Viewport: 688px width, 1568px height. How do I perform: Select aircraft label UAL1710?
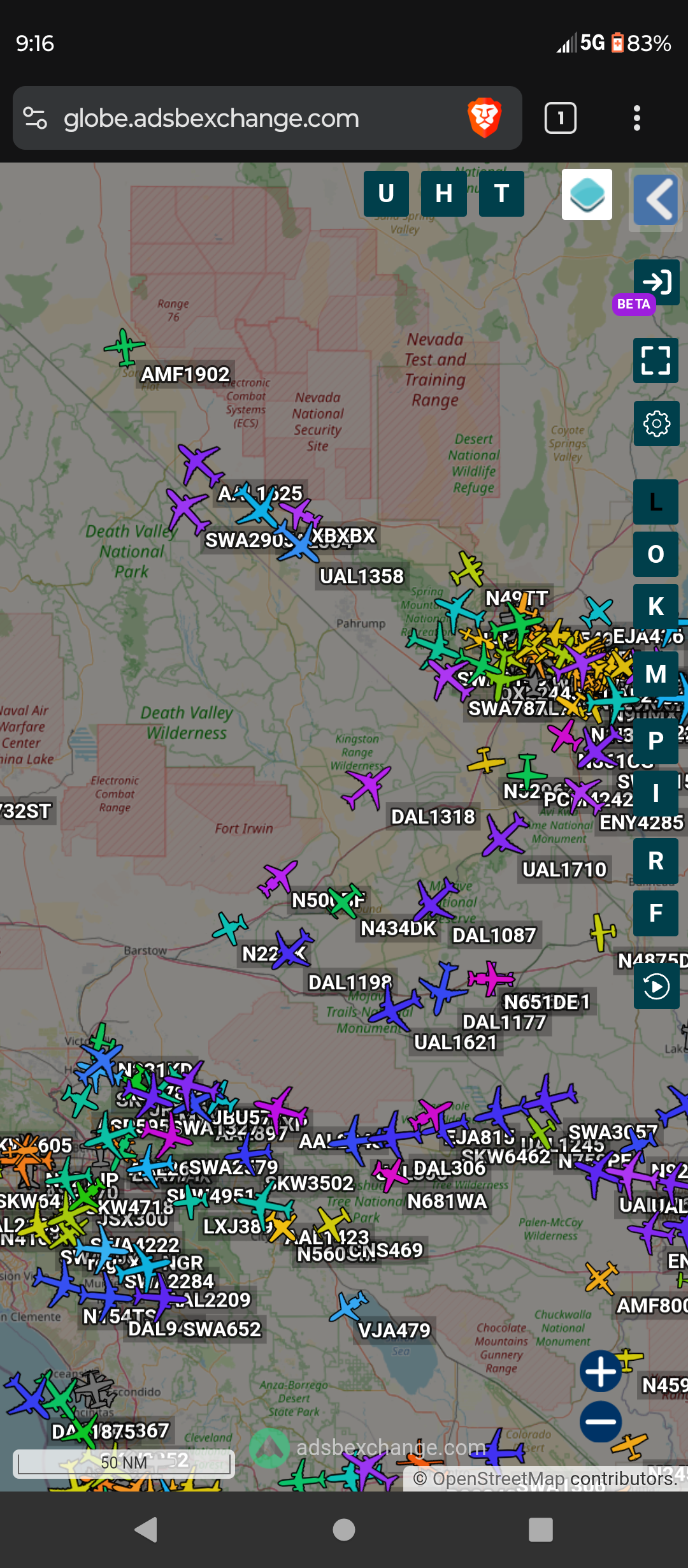(564, 869)
